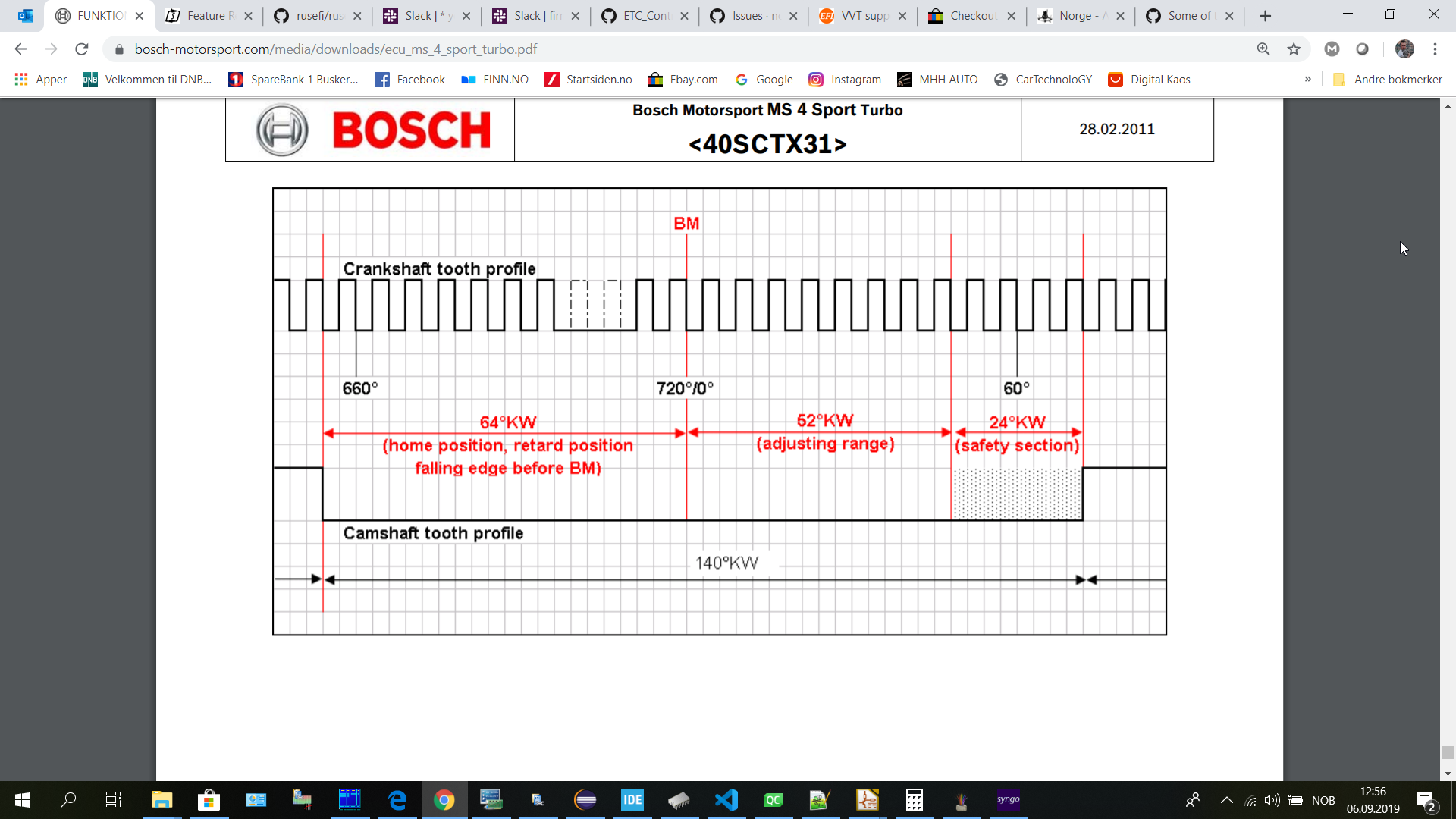Open a new browser tab
This screenshot has height=819, width=1456.
click(1265, 16)
